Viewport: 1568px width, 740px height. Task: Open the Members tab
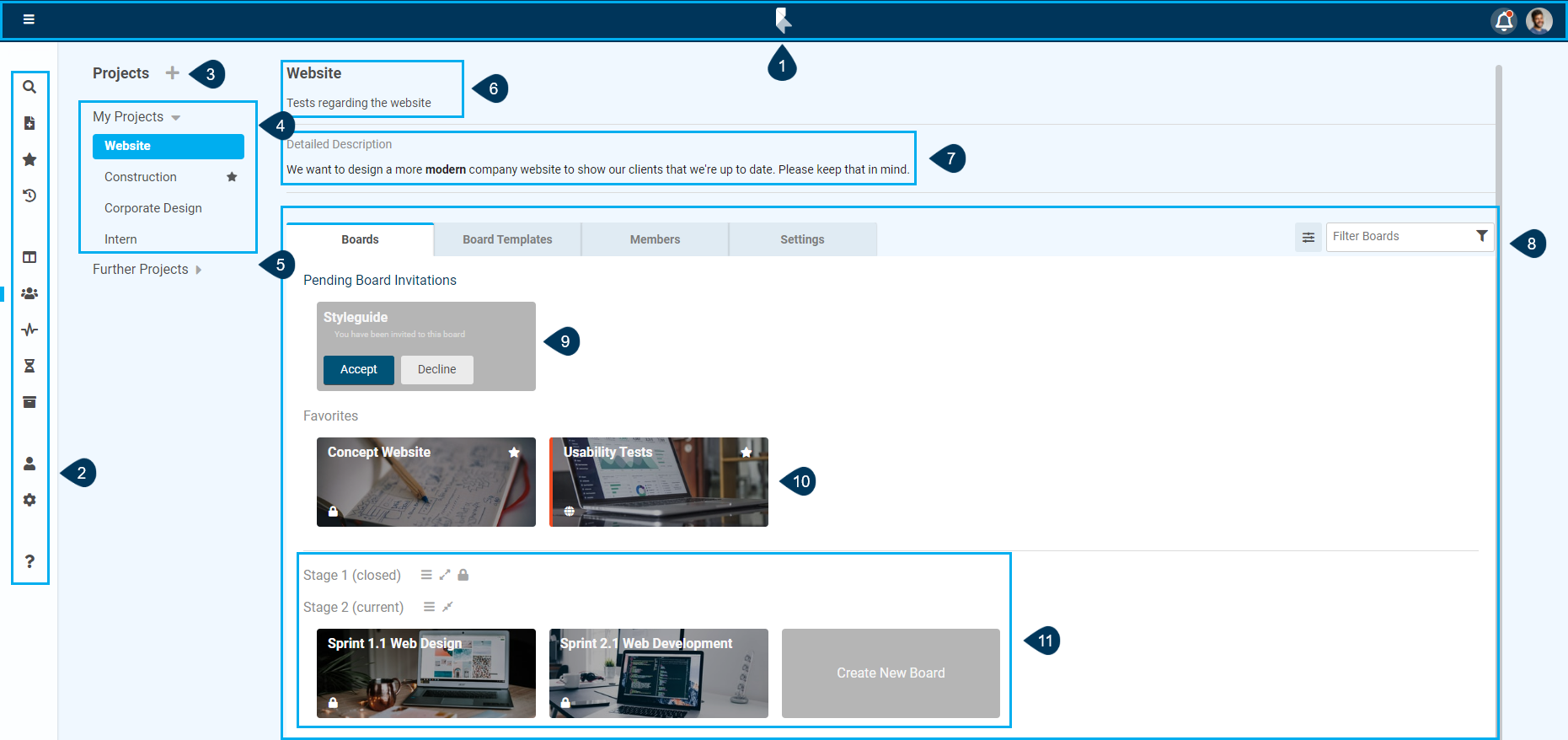click(655, 239)
